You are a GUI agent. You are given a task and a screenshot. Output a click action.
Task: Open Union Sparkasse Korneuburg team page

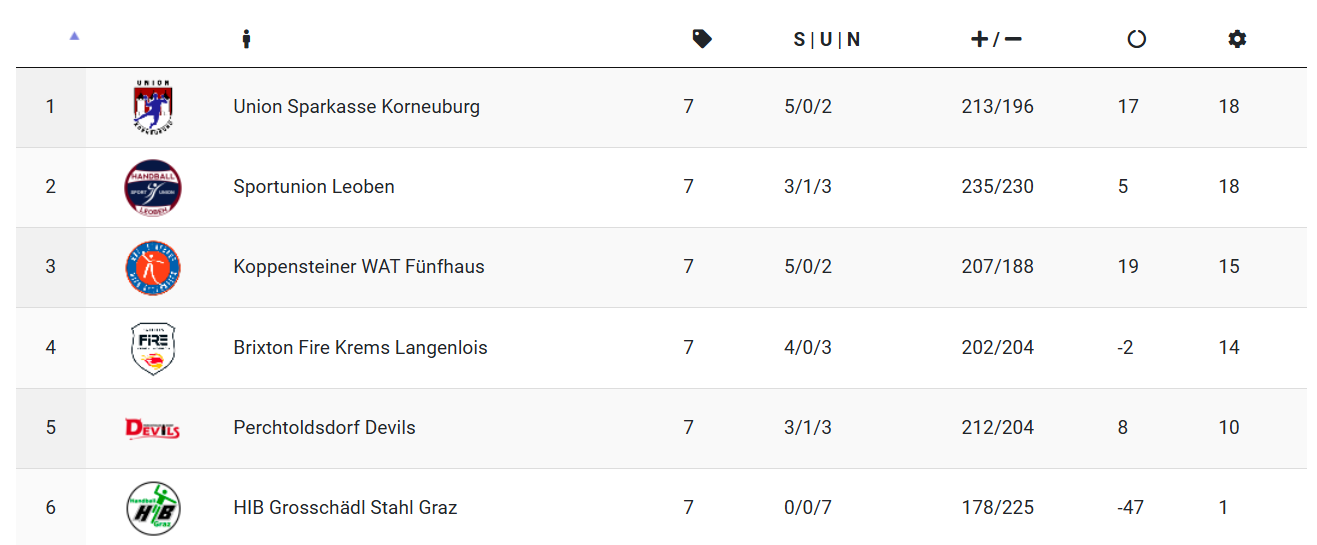pyautogui.click(x=357, y=106)
